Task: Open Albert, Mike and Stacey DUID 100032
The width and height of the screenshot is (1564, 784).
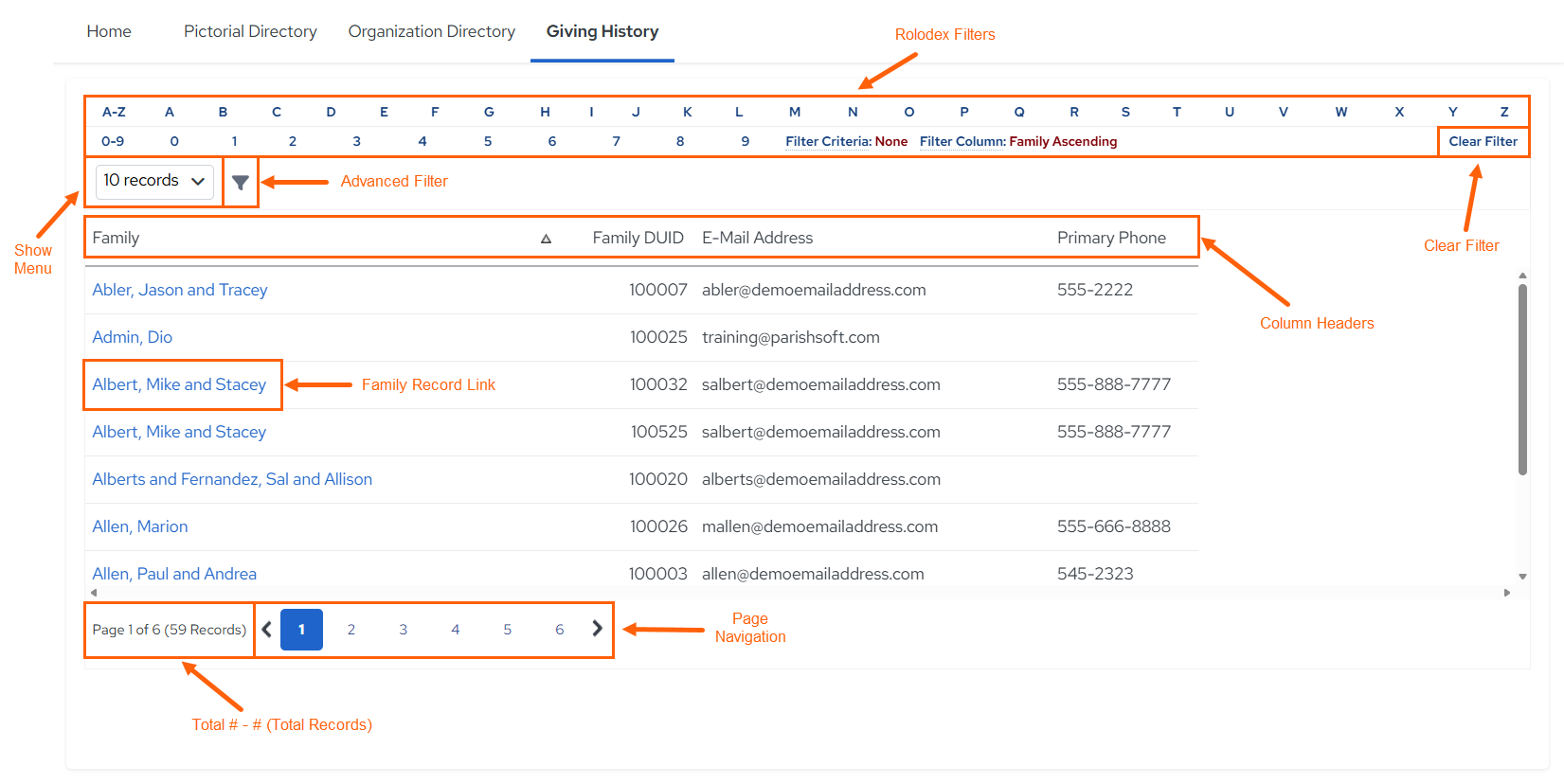Action: click(x=179, y=384)
